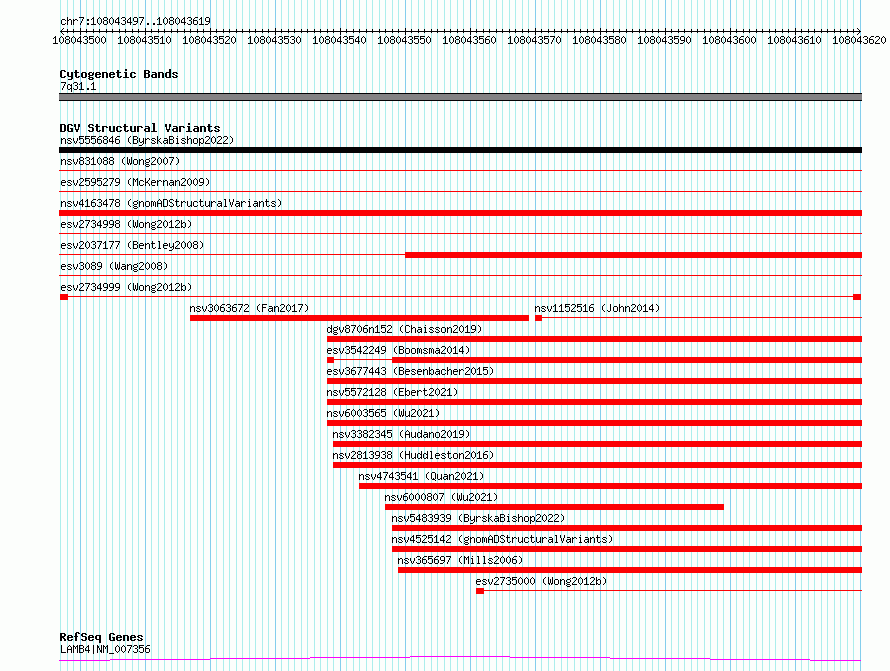Screen dimensions: 890x671
Task: Open variant nsv831088 (Wong2007)
Action: pos(120,161)
